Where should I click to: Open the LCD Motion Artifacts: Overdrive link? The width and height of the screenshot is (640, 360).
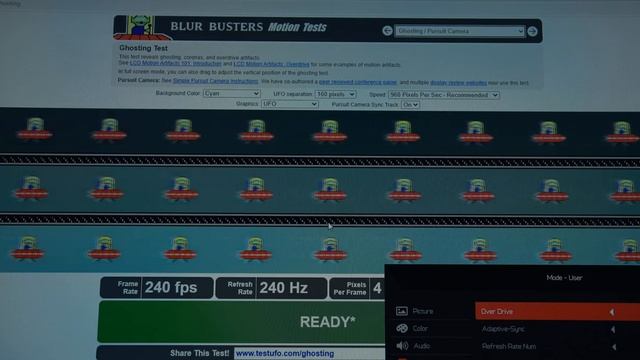[x=271, y=64]
